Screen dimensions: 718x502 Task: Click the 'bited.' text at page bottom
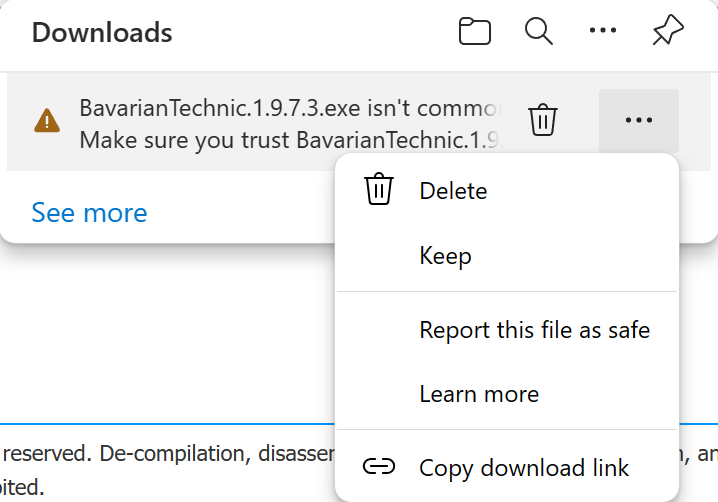(22, 490)
